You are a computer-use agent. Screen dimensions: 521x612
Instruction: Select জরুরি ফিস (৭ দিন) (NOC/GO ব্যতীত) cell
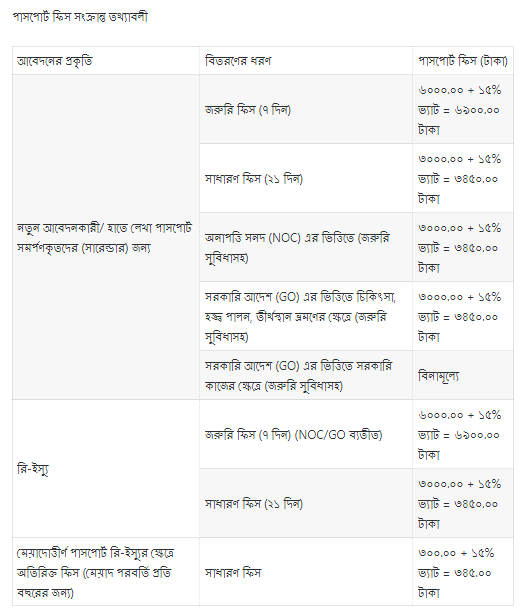coord(306,434)
